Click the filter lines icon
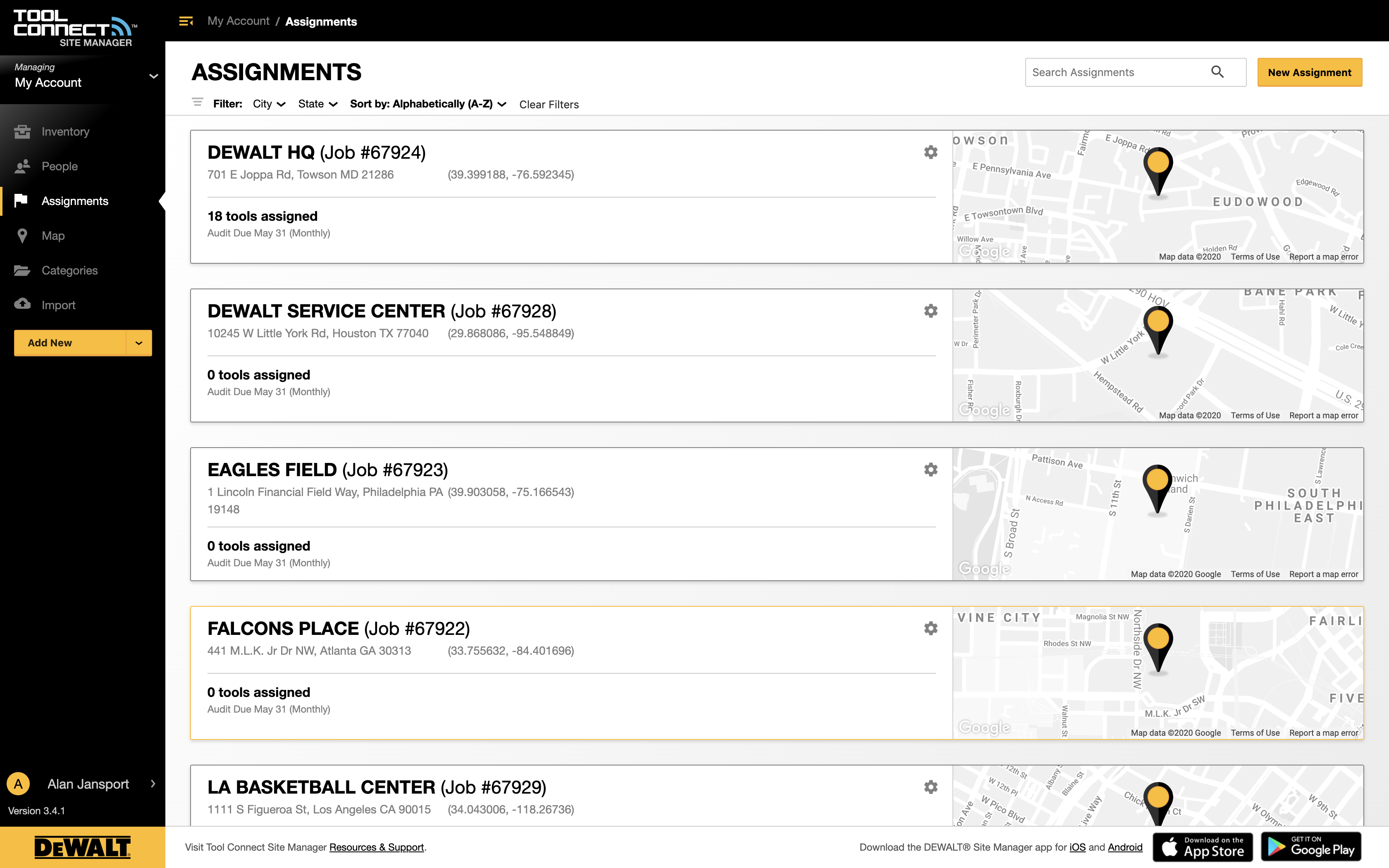Image resolution: width=1389 pixels, height=868 pixels. coord(198,102)
